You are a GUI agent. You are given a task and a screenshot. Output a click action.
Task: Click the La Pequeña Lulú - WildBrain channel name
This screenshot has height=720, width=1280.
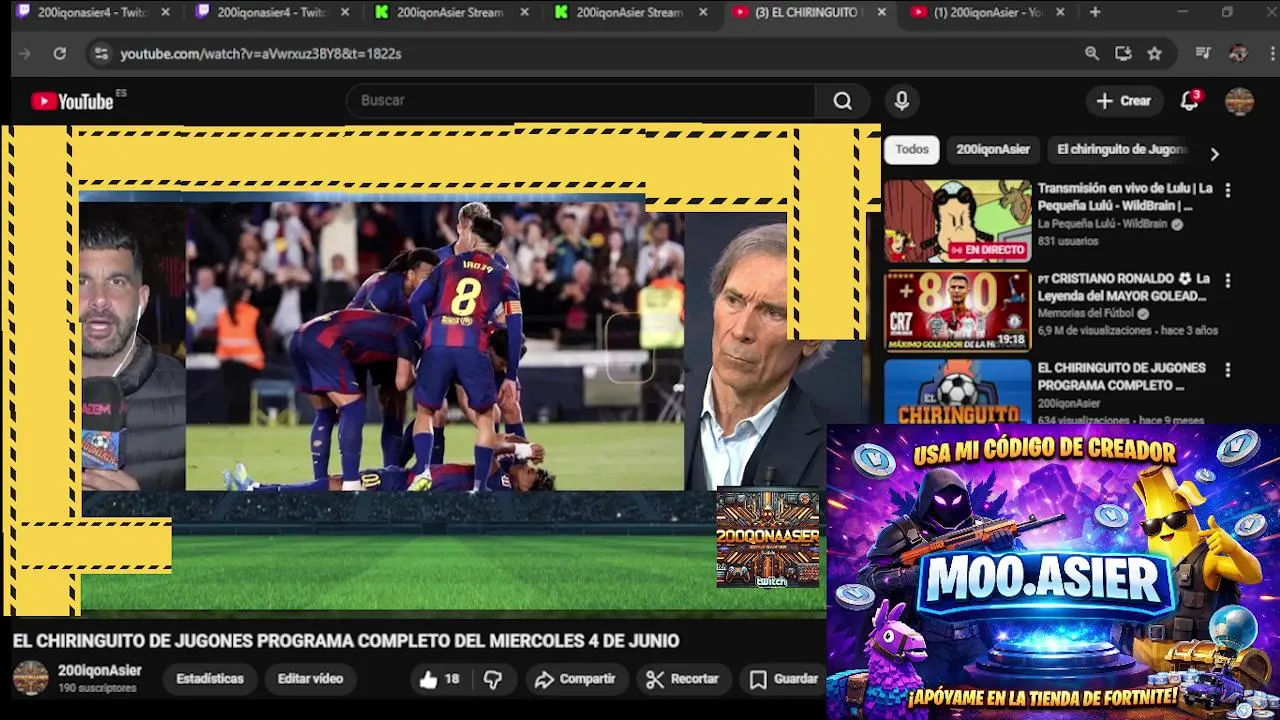click(1102, 224)
